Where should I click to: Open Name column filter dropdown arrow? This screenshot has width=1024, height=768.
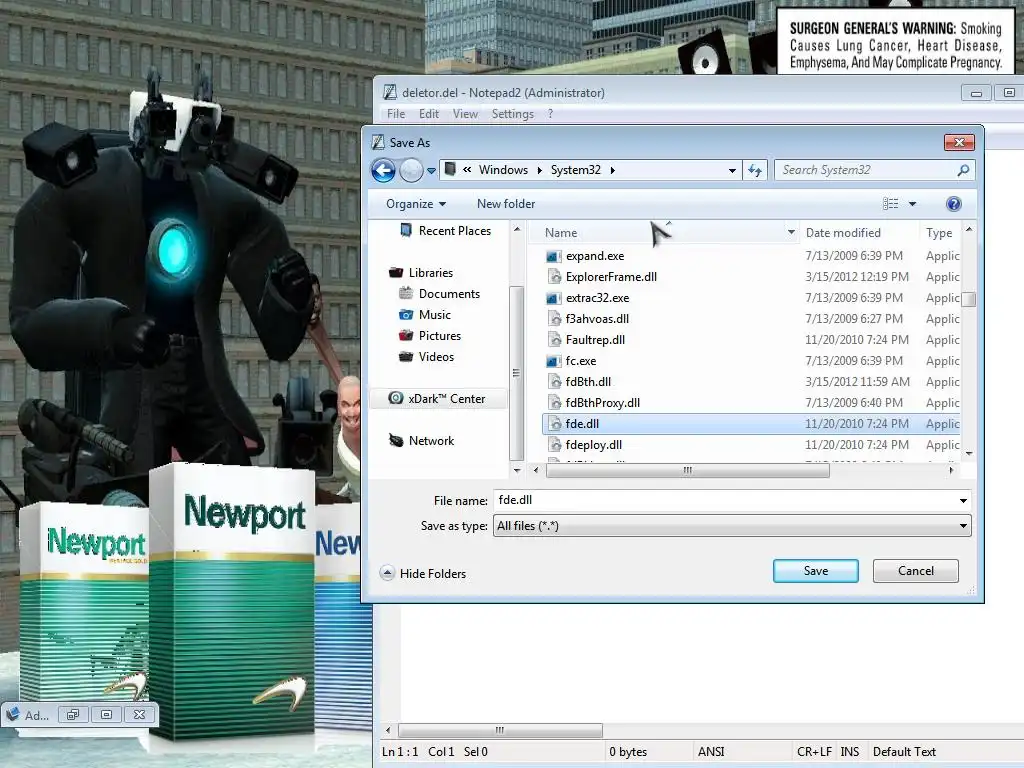tap(792, 232)
